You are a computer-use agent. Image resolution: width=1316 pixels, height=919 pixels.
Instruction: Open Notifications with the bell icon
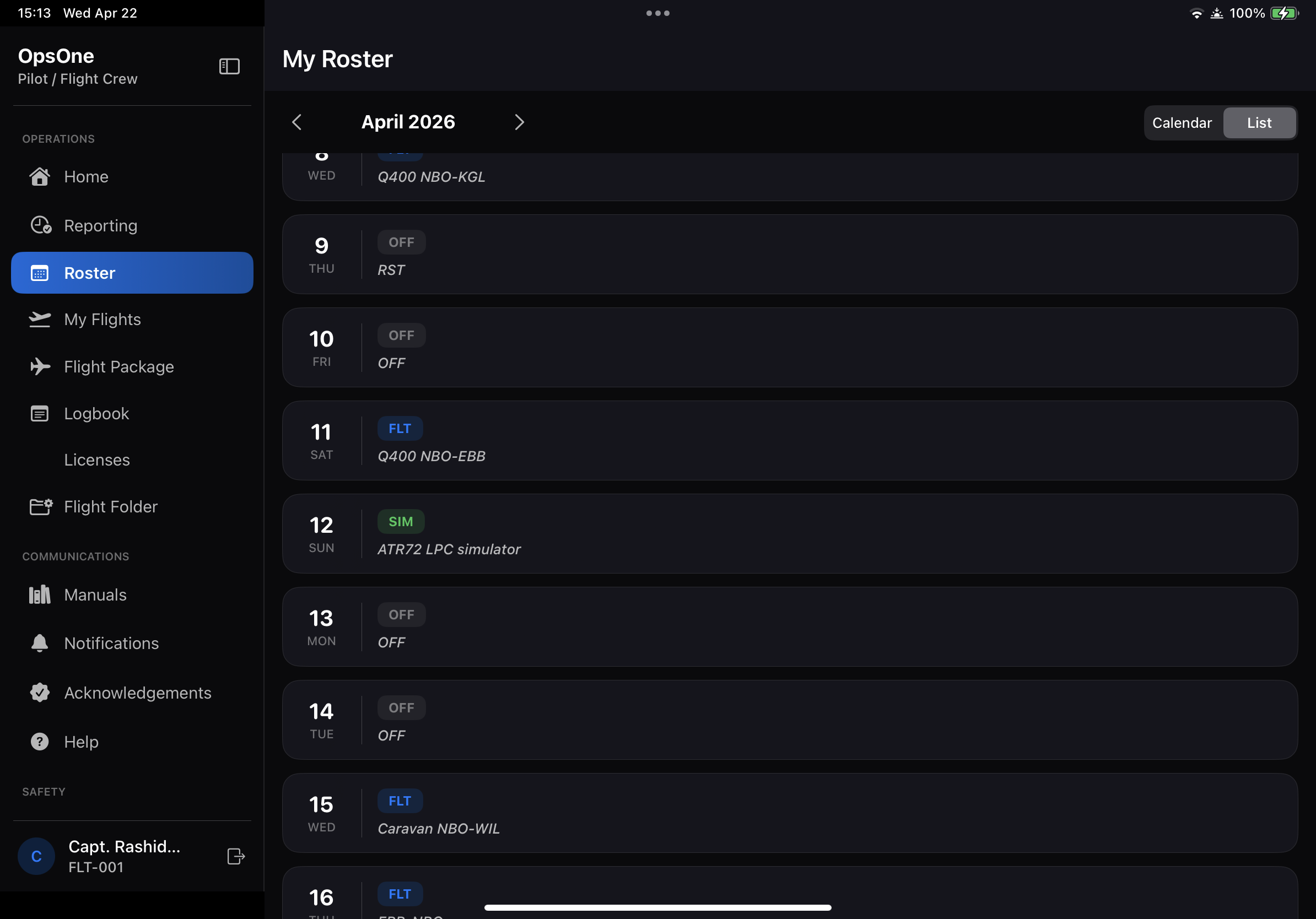[40, 643]
